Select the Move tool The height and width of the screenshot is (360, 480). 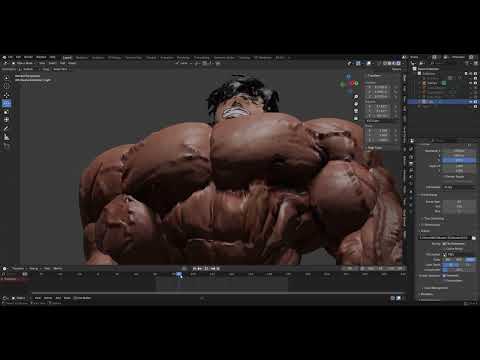6,95
